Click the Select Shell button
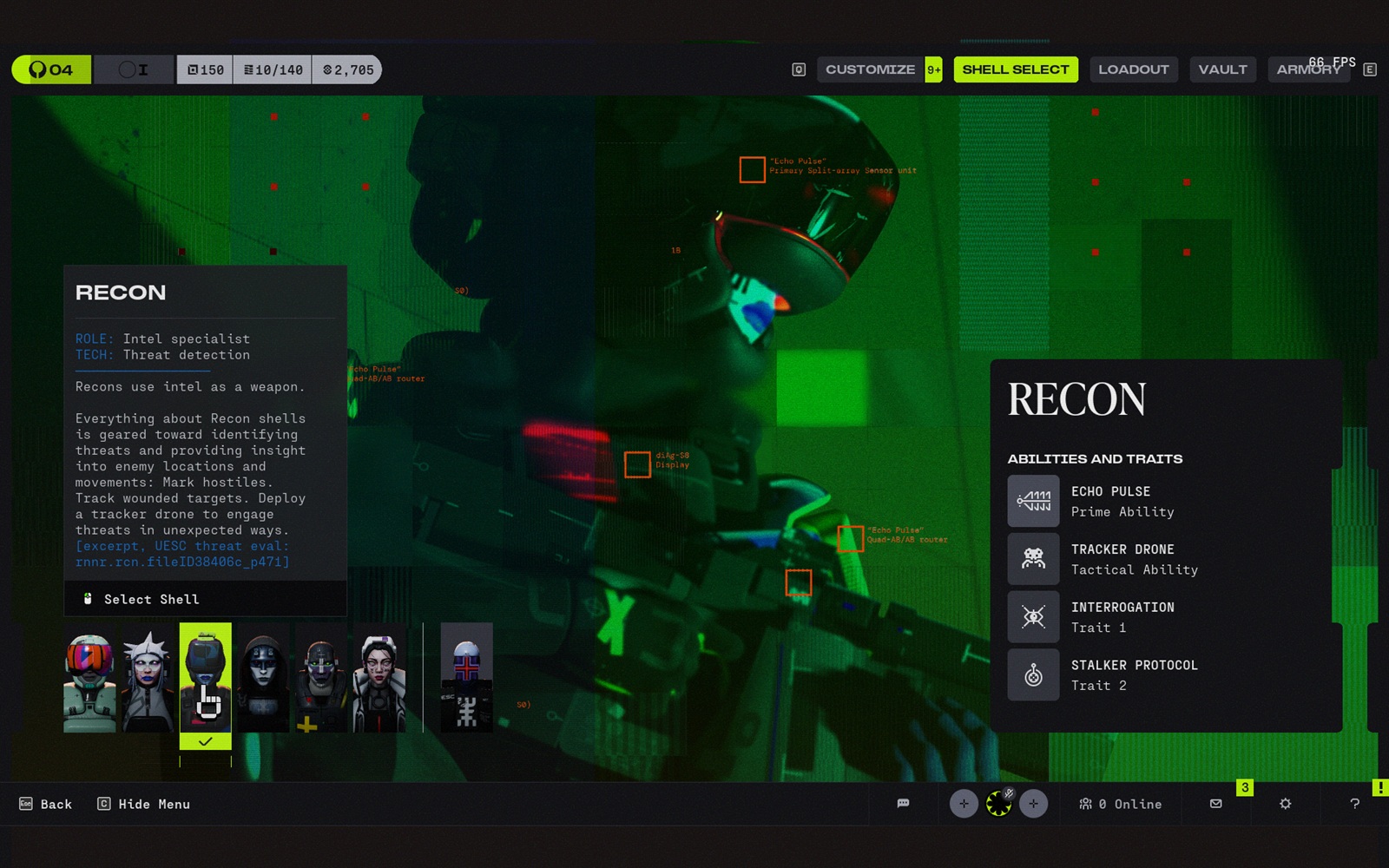The width and height of the screenshot is (1389, 868). point(151,599)
